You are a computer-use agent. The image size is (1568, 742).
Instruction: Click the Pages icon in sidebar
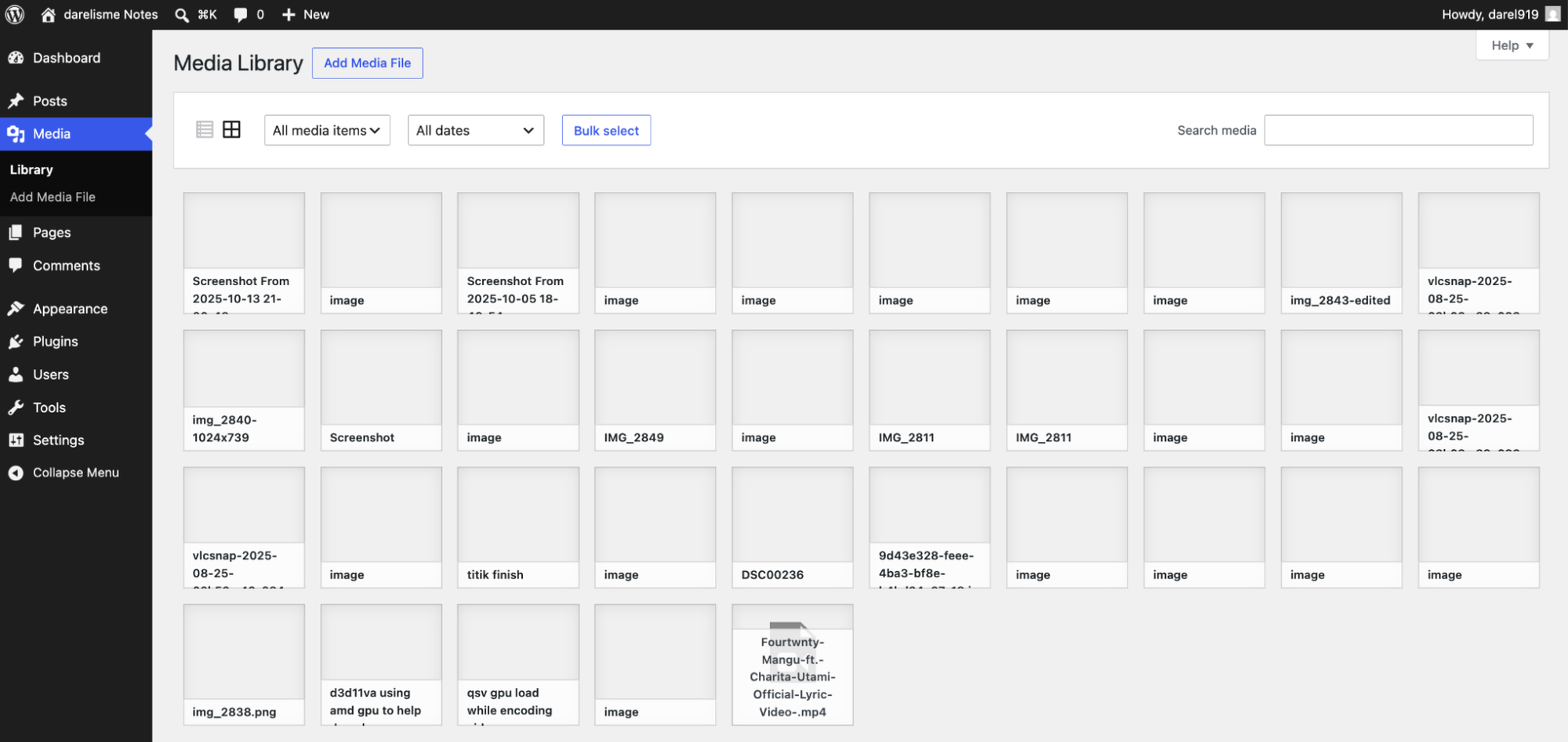click(x=16, y=232)
